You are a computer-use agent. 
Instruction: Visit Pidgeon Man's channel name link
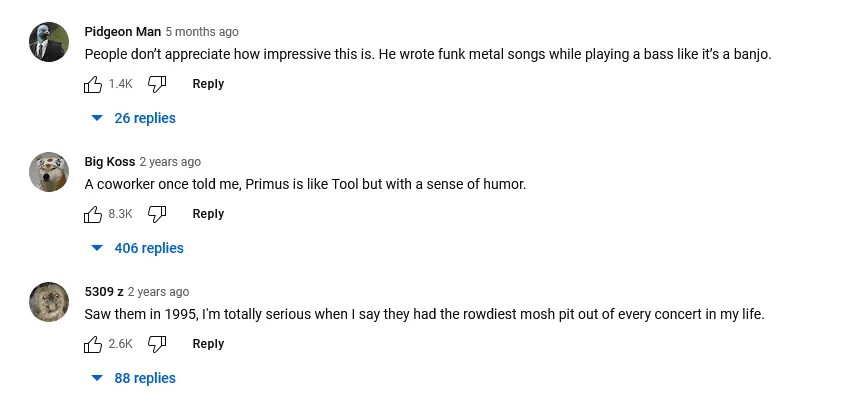[122, 32]
